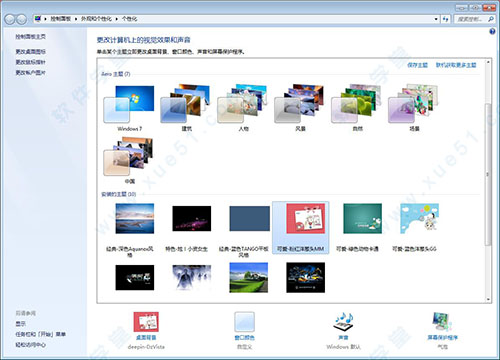Click the back navigation arrow

pos(10,19)
